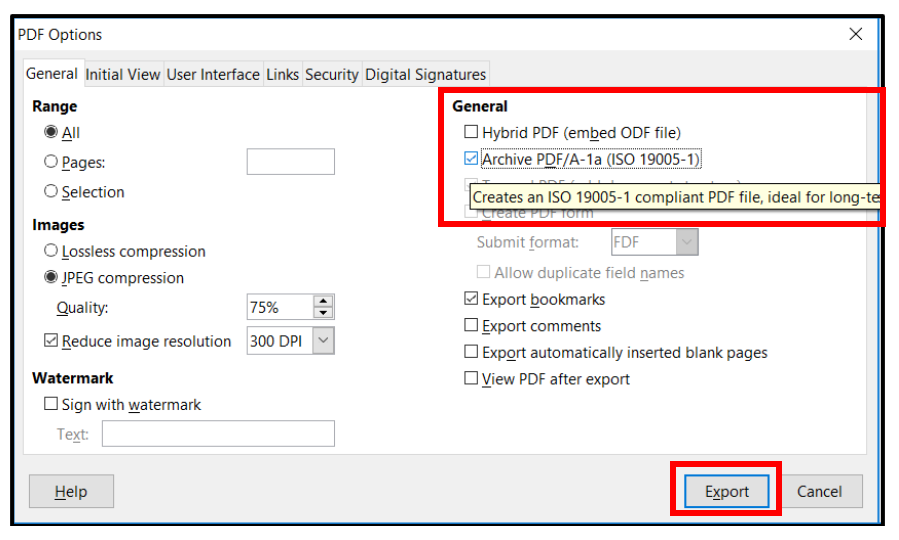The height and width of the screenshot is (540, 899).
Task: Uncheck Archive PDF/A-1a option
Action: [x=471, y=159]
